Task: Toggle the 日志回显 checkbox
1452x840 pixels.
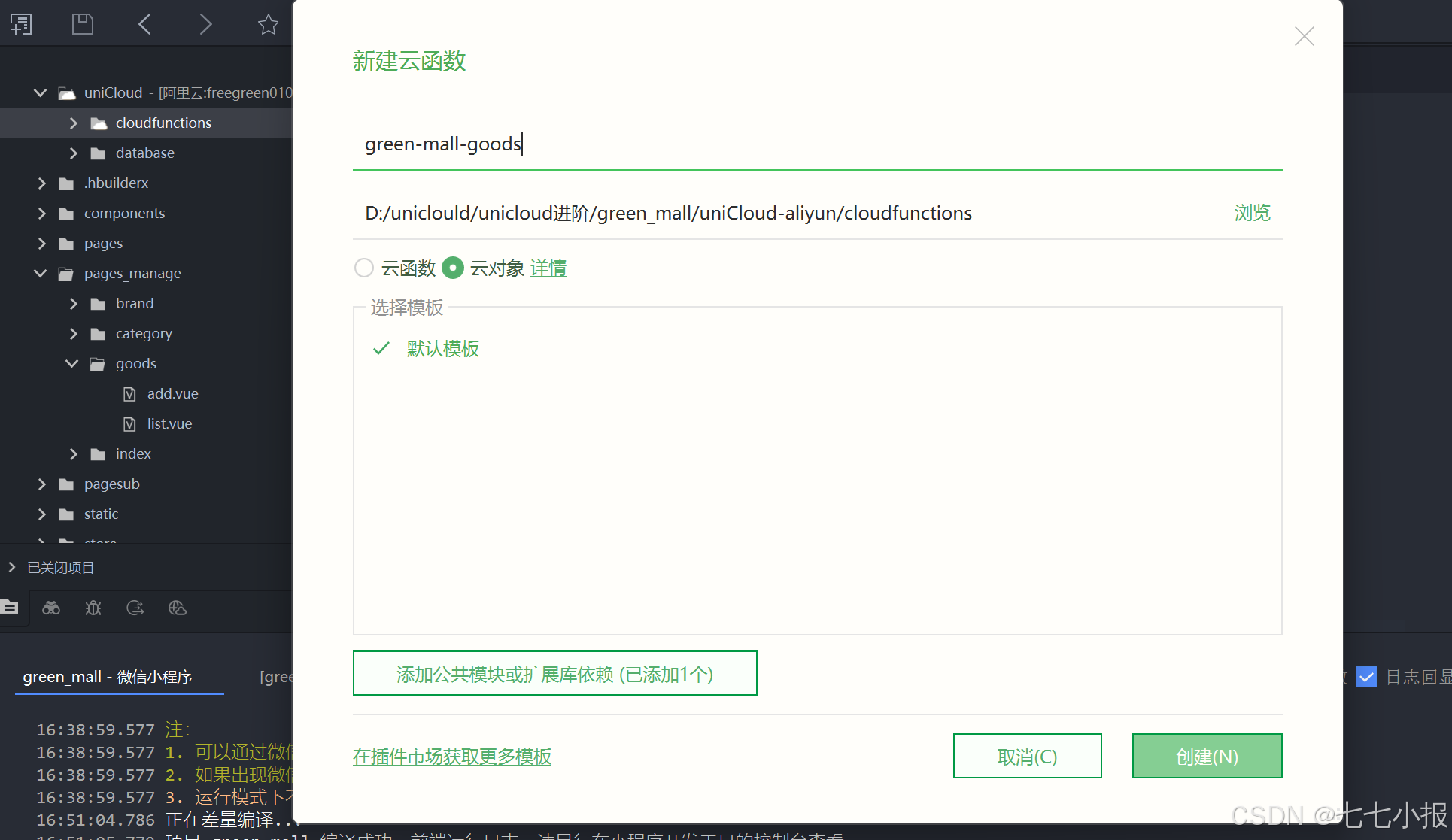Action: (x=1366, y=677)
